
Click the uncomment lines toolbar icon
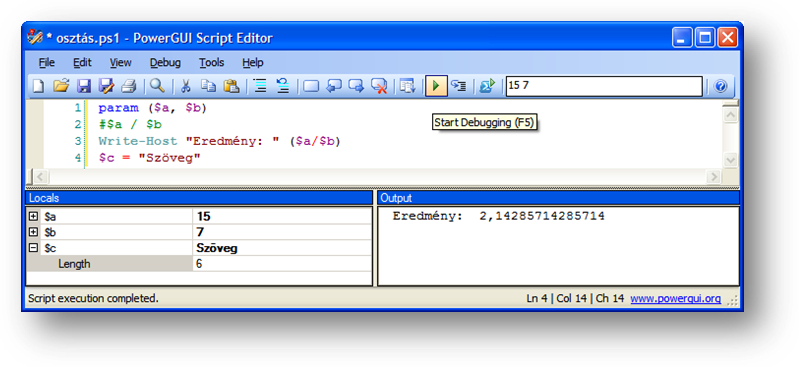point(283,86)
